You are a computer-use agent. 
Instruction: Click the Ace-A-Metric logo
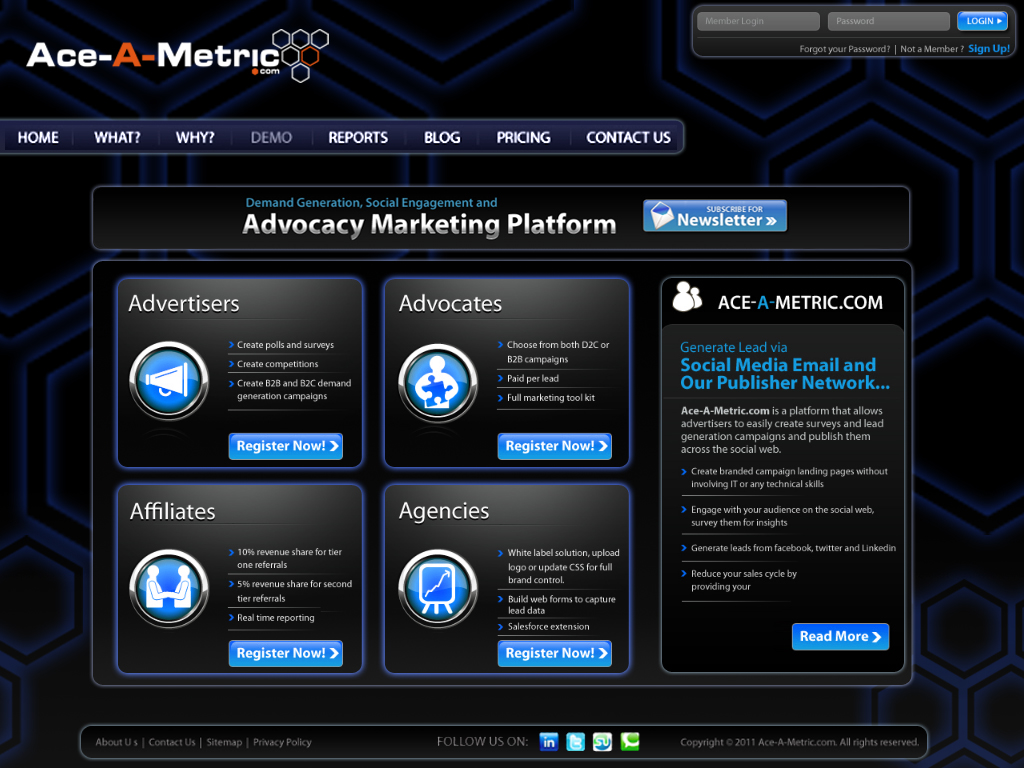click(178, 56)
